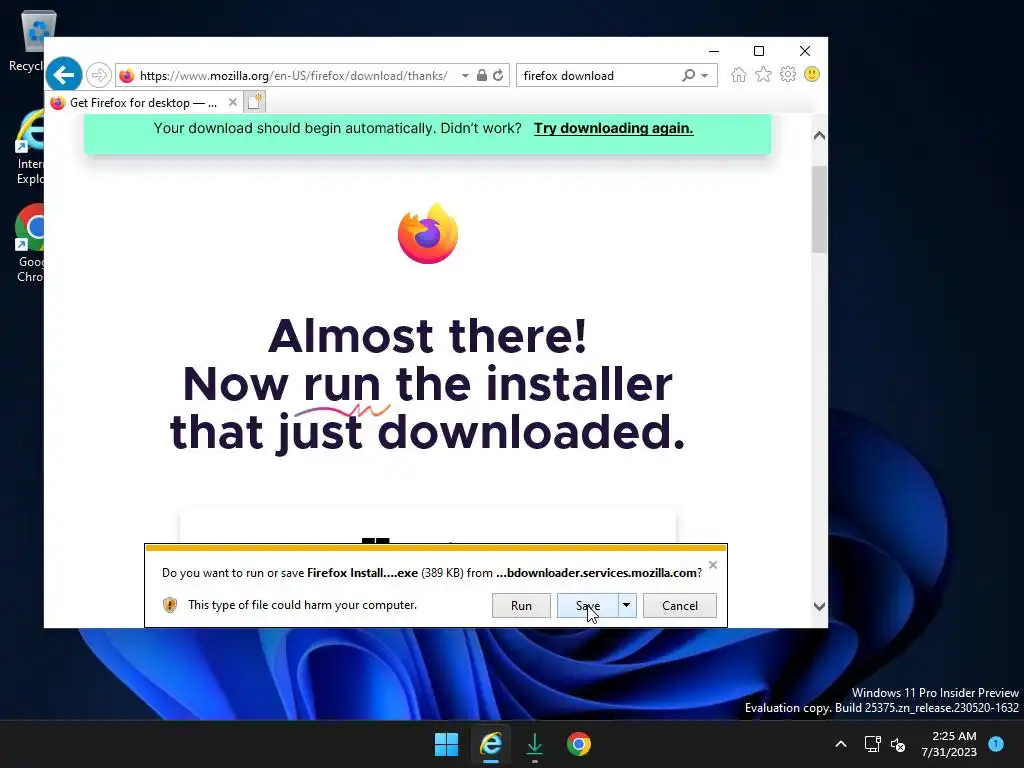
Task: Click the forward navigation arrow
Action: tap(99, 75)
